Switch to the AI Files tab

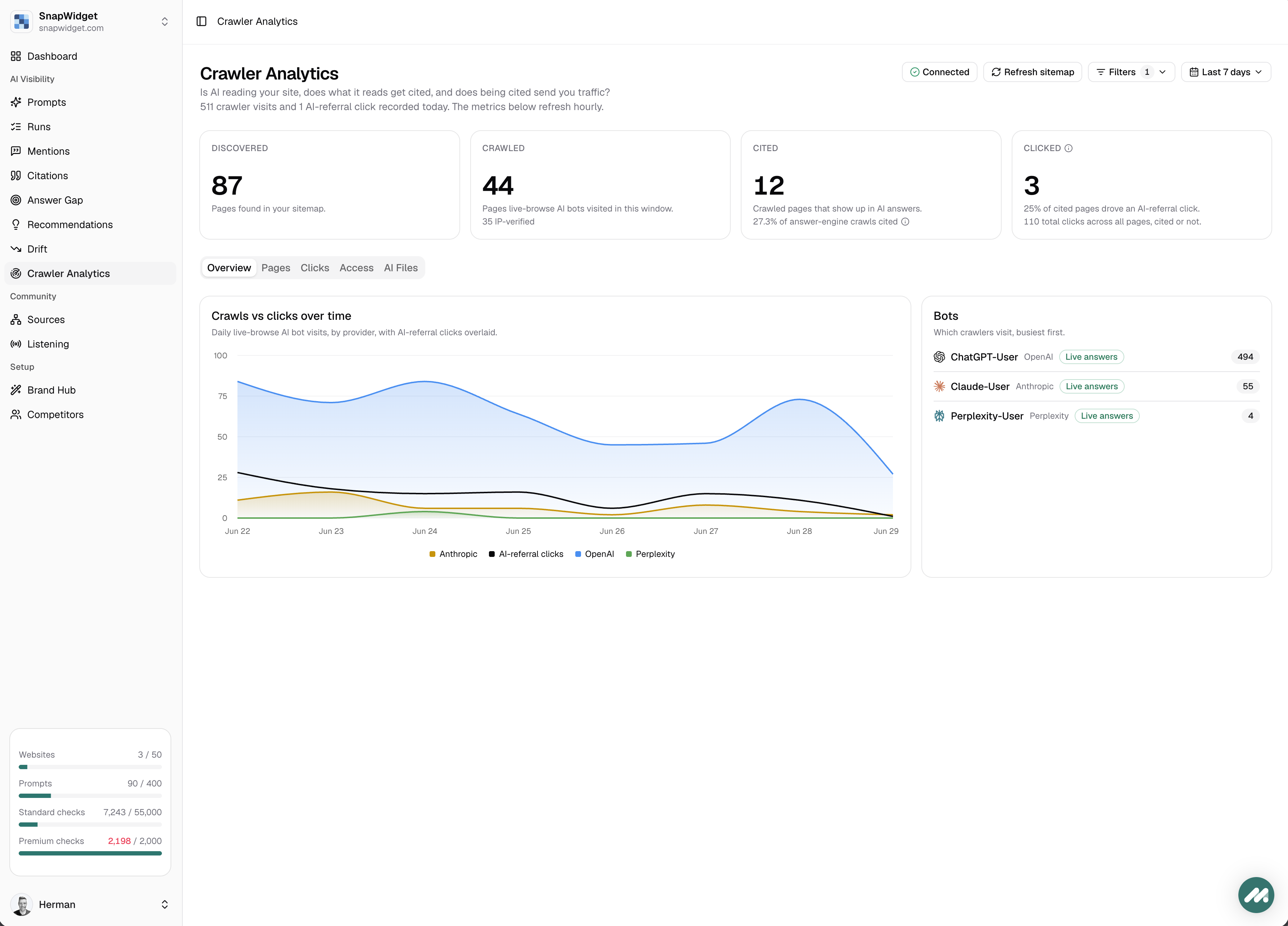coord(400,267)
